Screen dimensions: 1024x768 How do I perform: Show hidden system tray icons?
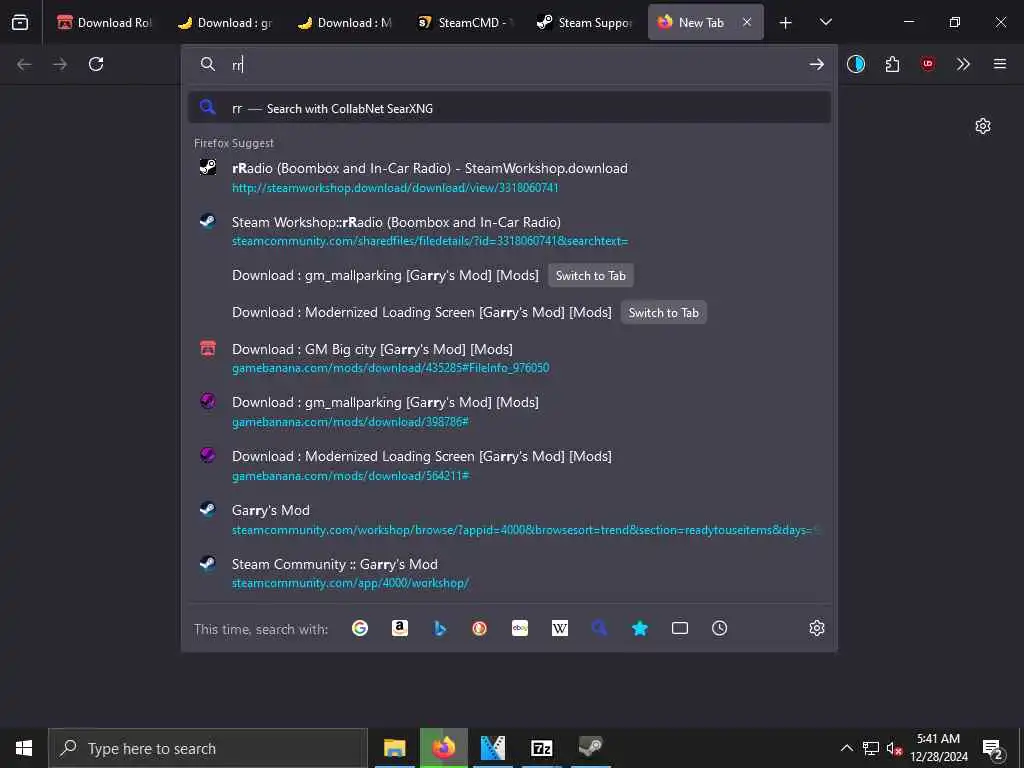tap(846, 748)
